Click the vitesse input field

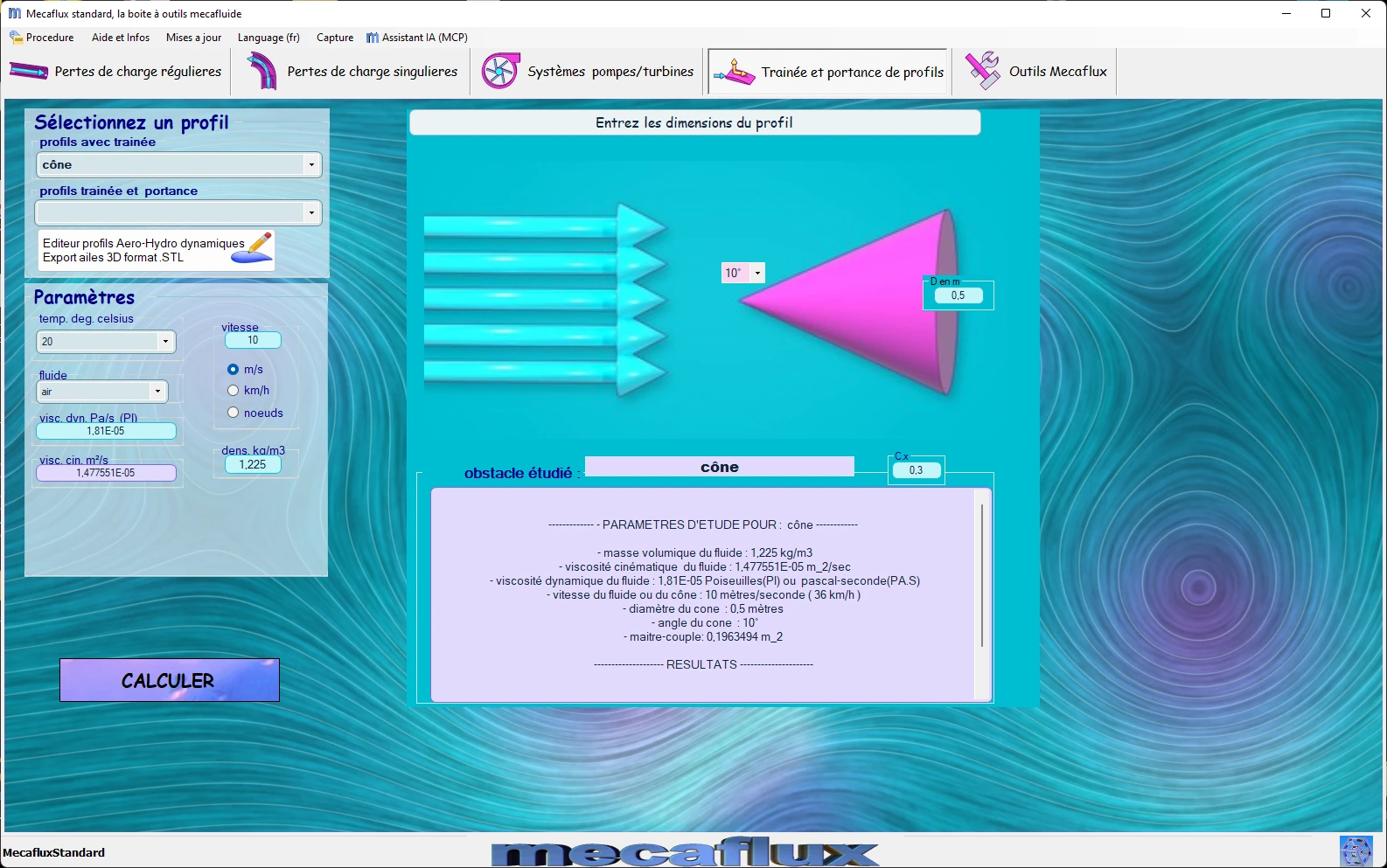pyautogui.click(x=253, y=340)
